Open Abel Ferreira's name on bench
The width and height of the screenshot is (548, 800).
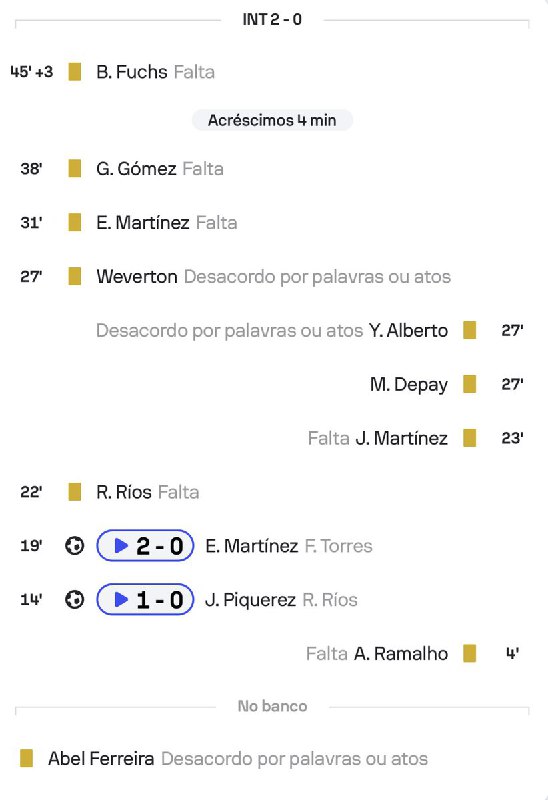(101, 759)
